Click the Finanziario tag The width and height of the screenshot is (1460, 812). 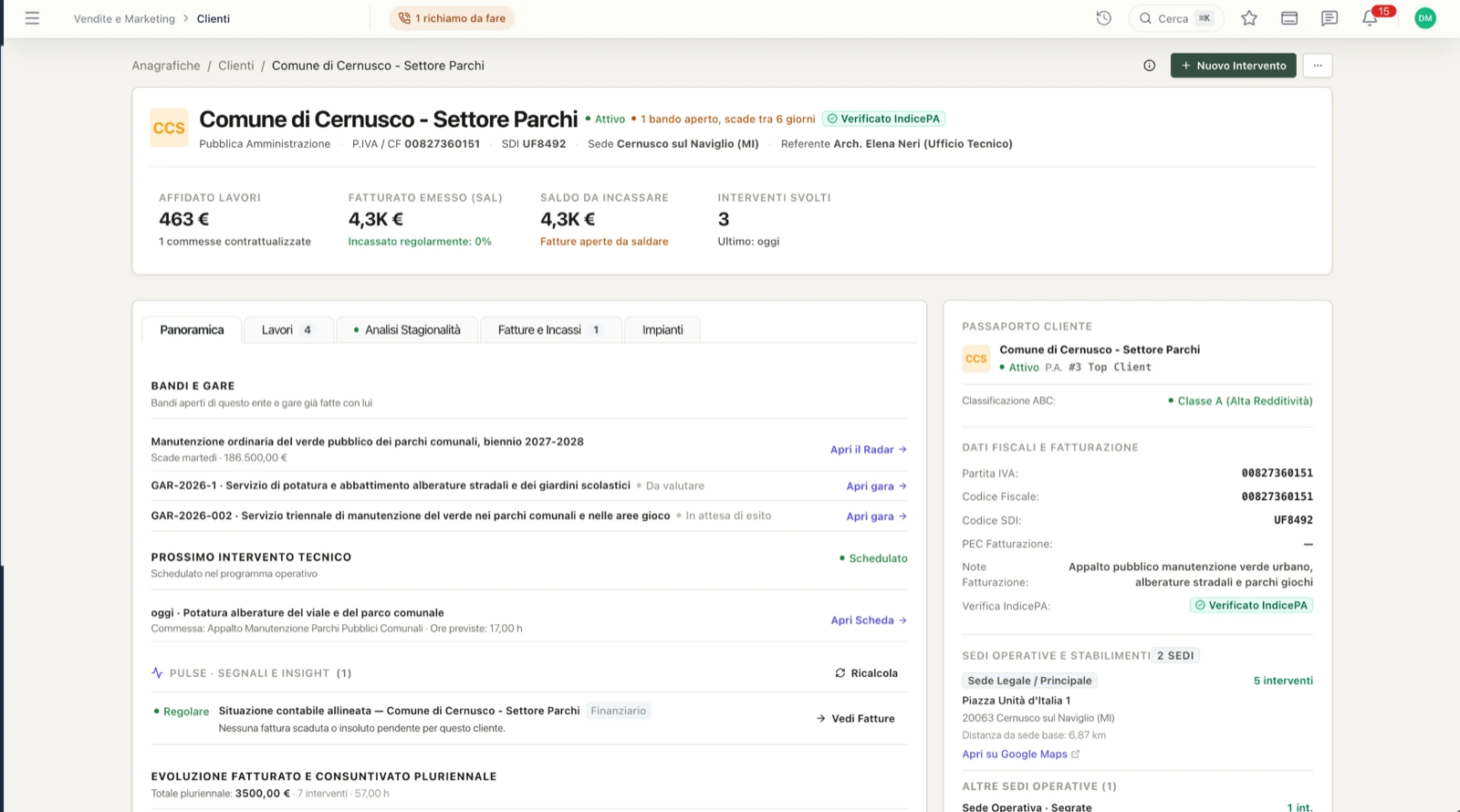tap(618, 711)
